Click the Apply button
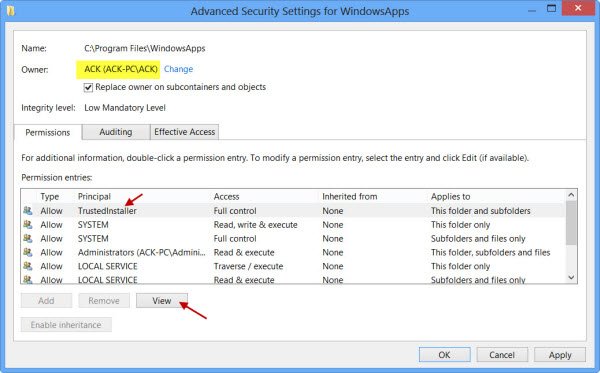This screenshot has width=600, height=373. click(x=560, y=355)
